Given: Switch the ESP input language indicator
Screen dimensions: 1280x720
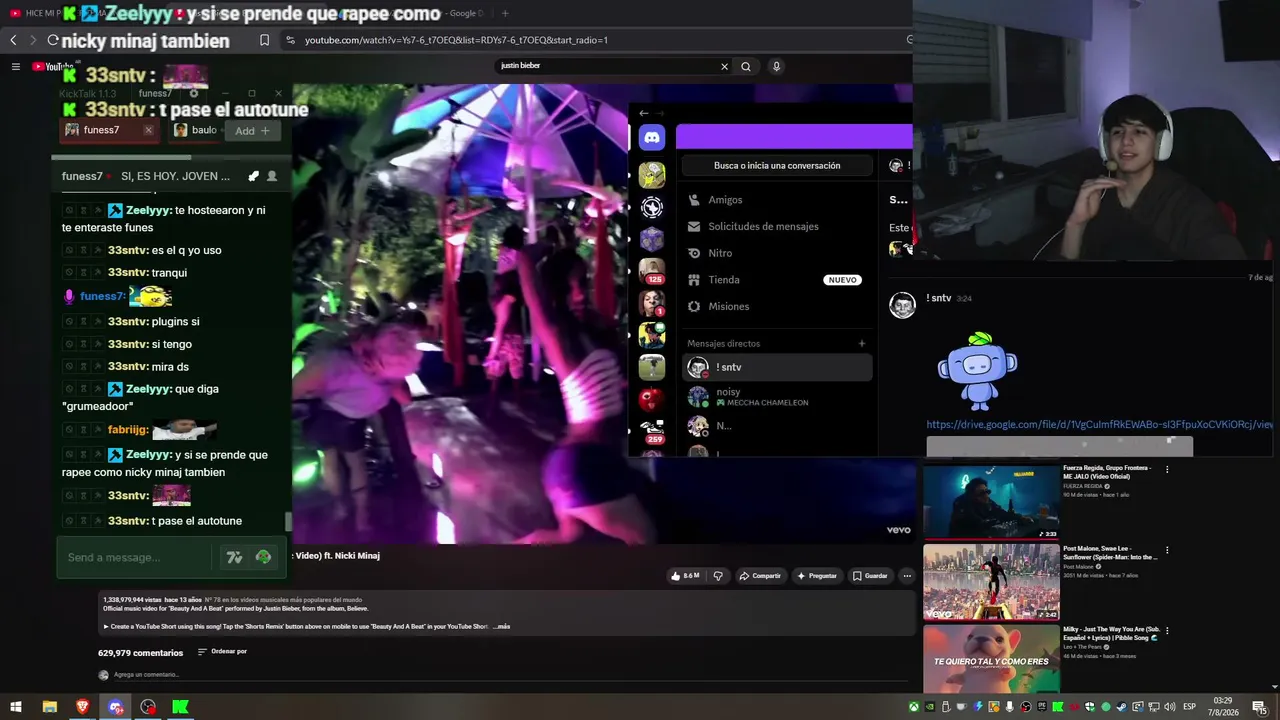Looking at the screenshot, I should coord(1190,707).
